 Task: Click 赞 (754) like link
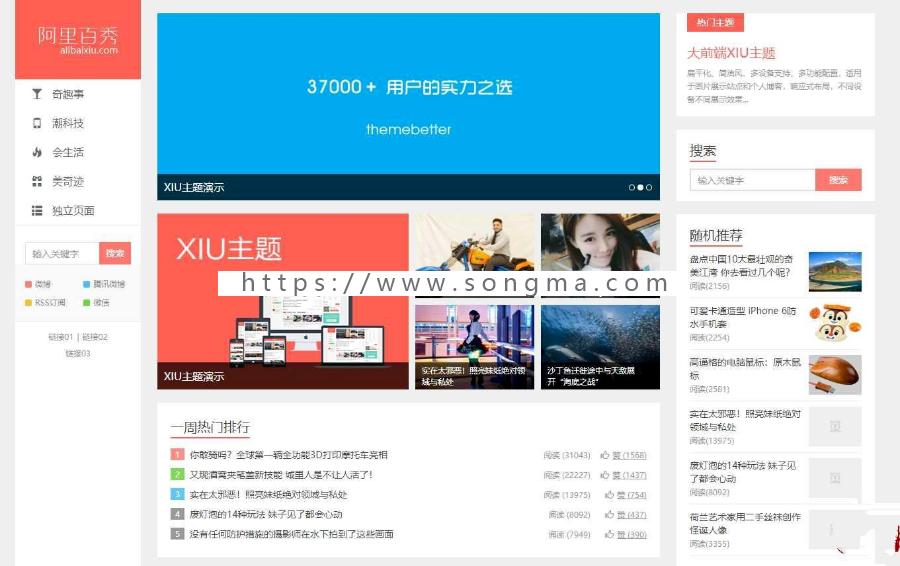(631, 495)
